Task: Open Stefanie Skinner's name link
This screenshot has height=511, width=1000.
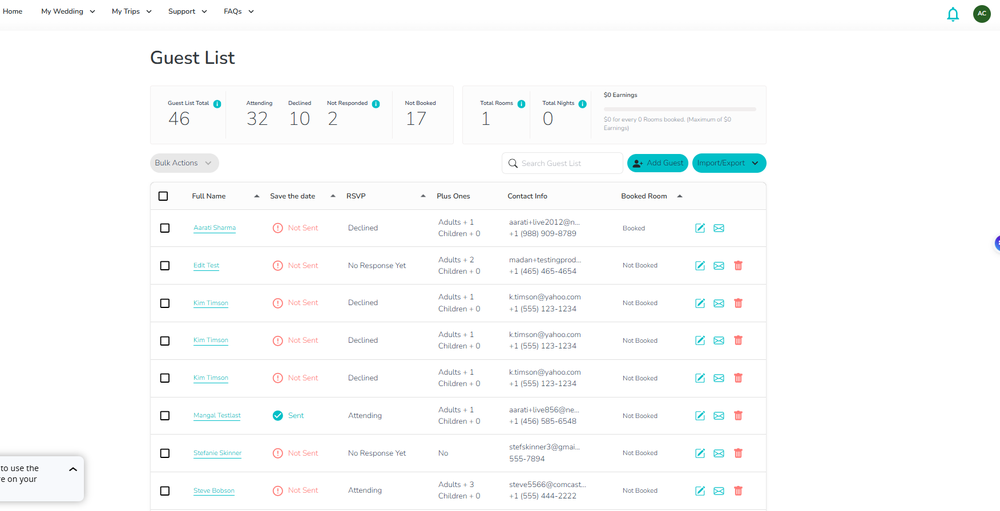Action: point(217,453)
